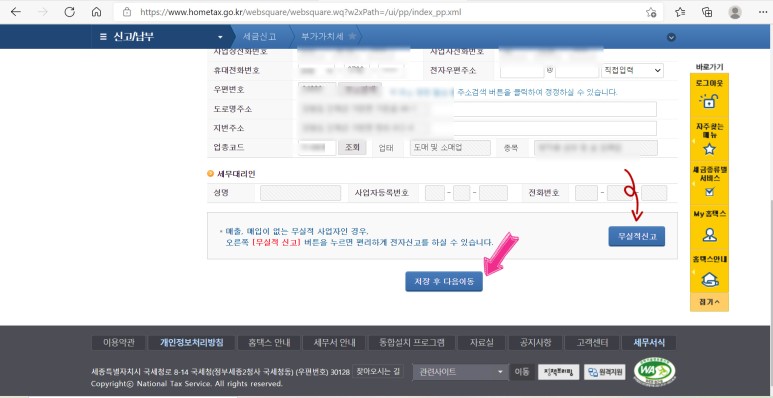
Task: Open the browser Collections icon
Action: tap(707, 12)
